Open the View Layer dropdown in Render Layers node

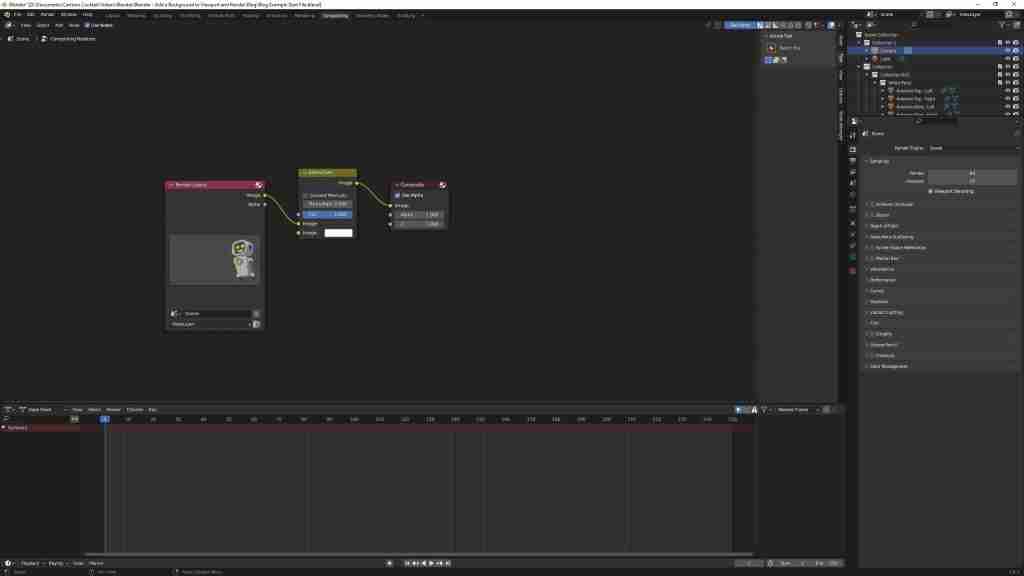point(210,324)
